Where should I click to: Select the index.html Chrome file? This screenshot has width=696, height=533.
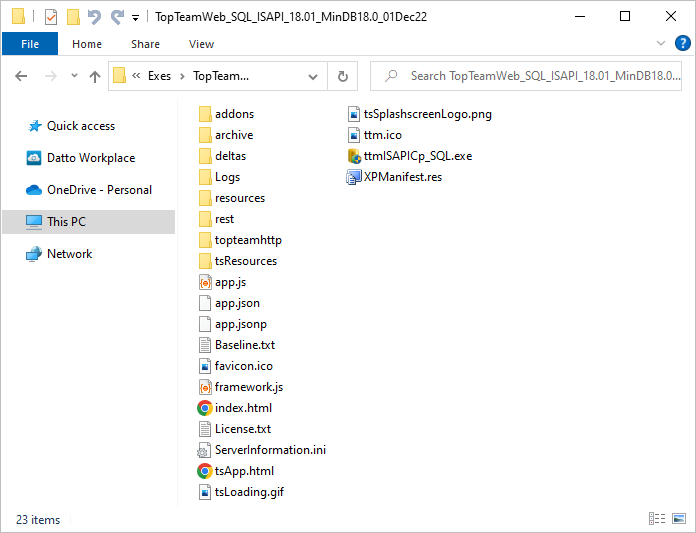click(235, 408)
